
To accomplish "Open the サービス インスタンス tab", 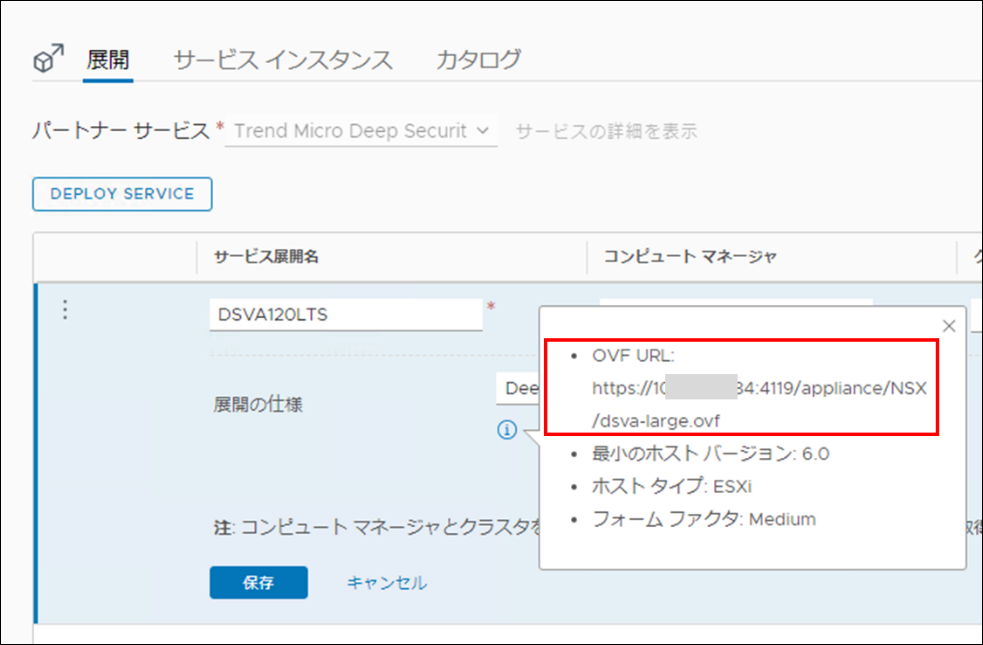I will click(x=283, y=59).
